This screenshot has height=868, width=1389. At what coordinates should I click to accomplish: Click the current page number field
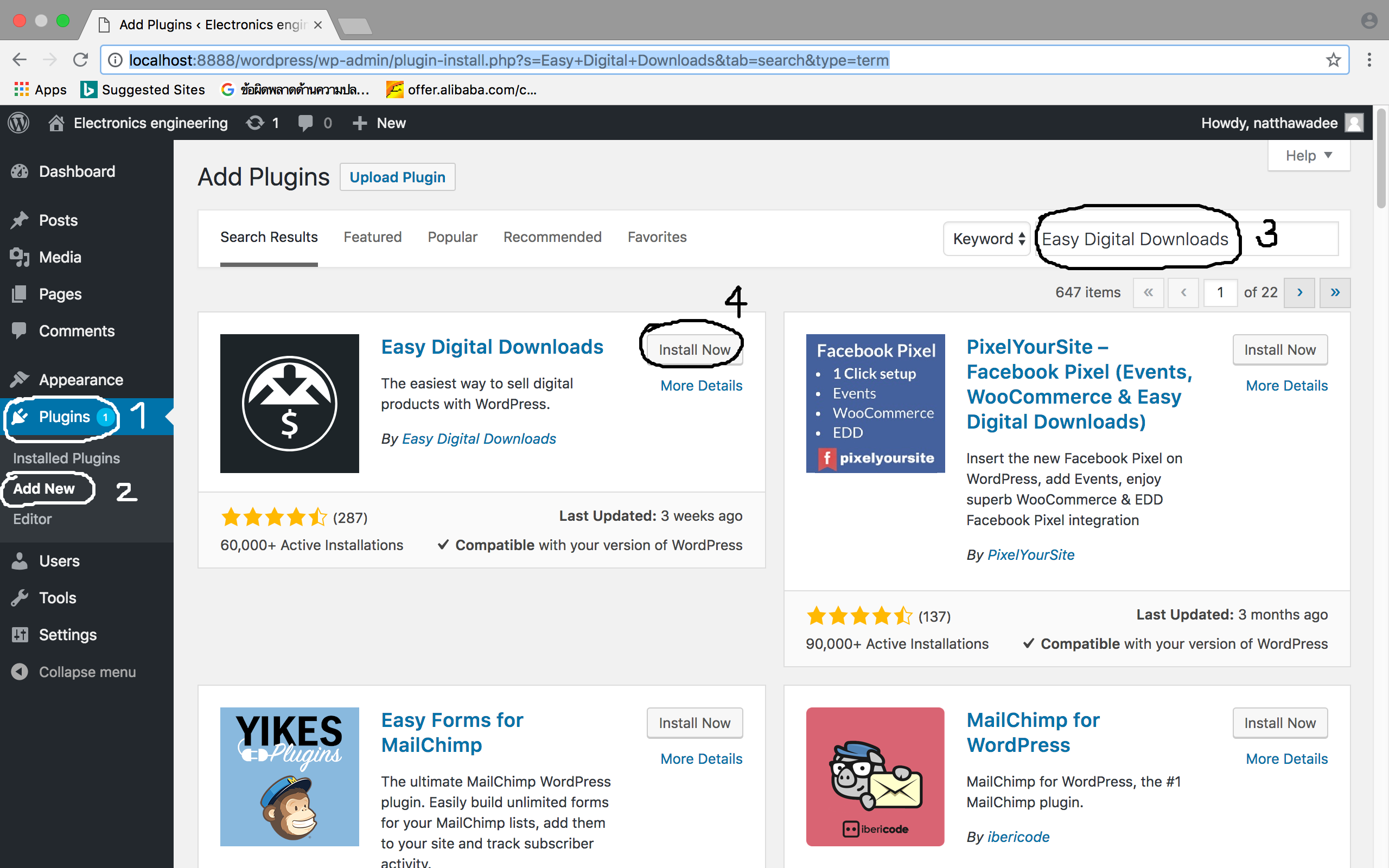[x=1220, y=292]
